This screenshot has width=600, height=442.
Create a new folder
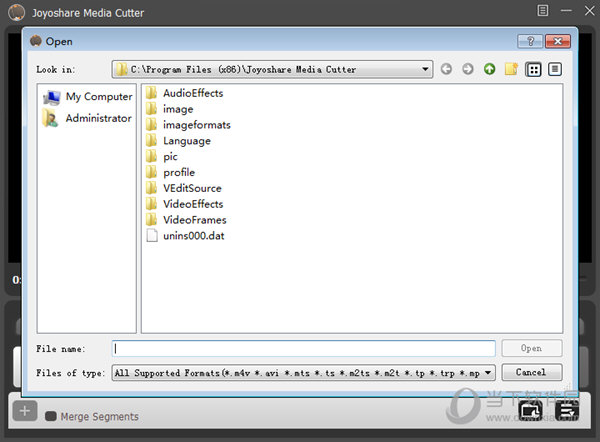pos(511,69)
